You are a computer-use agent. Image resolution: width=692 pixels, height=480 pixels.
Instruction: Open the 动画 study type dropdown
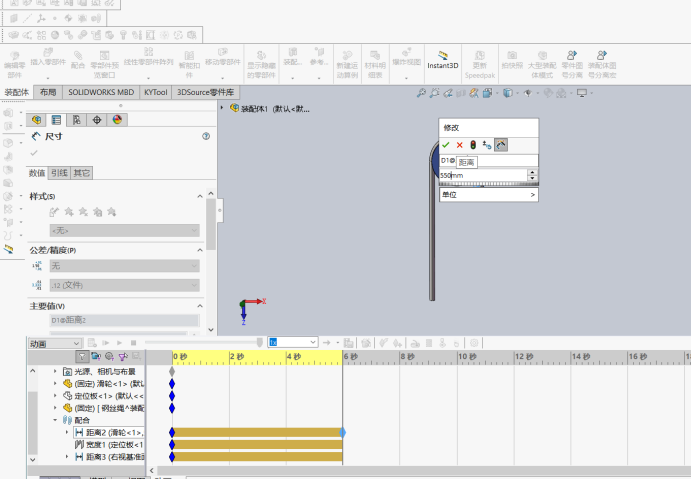click(x=55, y=343)
